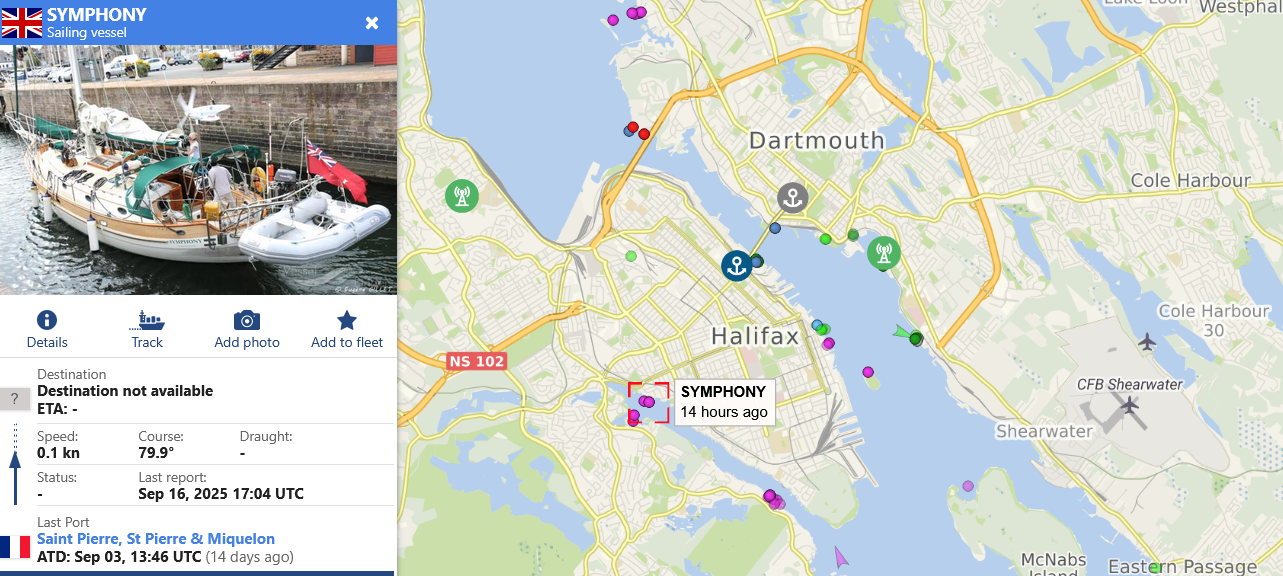Click the French flag by last port
Screen dimensions: 1283x576
click(15, 546)
